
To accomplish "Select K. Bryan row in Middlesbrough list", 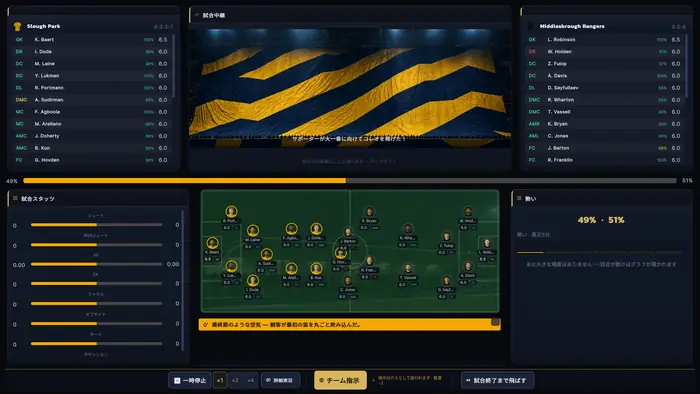I will [604, 124].
